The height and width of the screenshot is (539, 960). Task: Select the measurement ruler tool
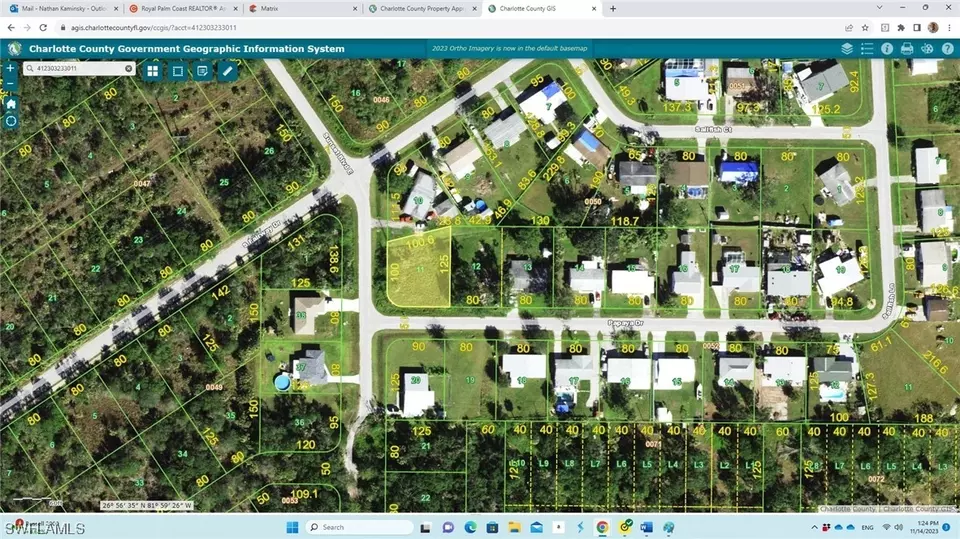227,71
